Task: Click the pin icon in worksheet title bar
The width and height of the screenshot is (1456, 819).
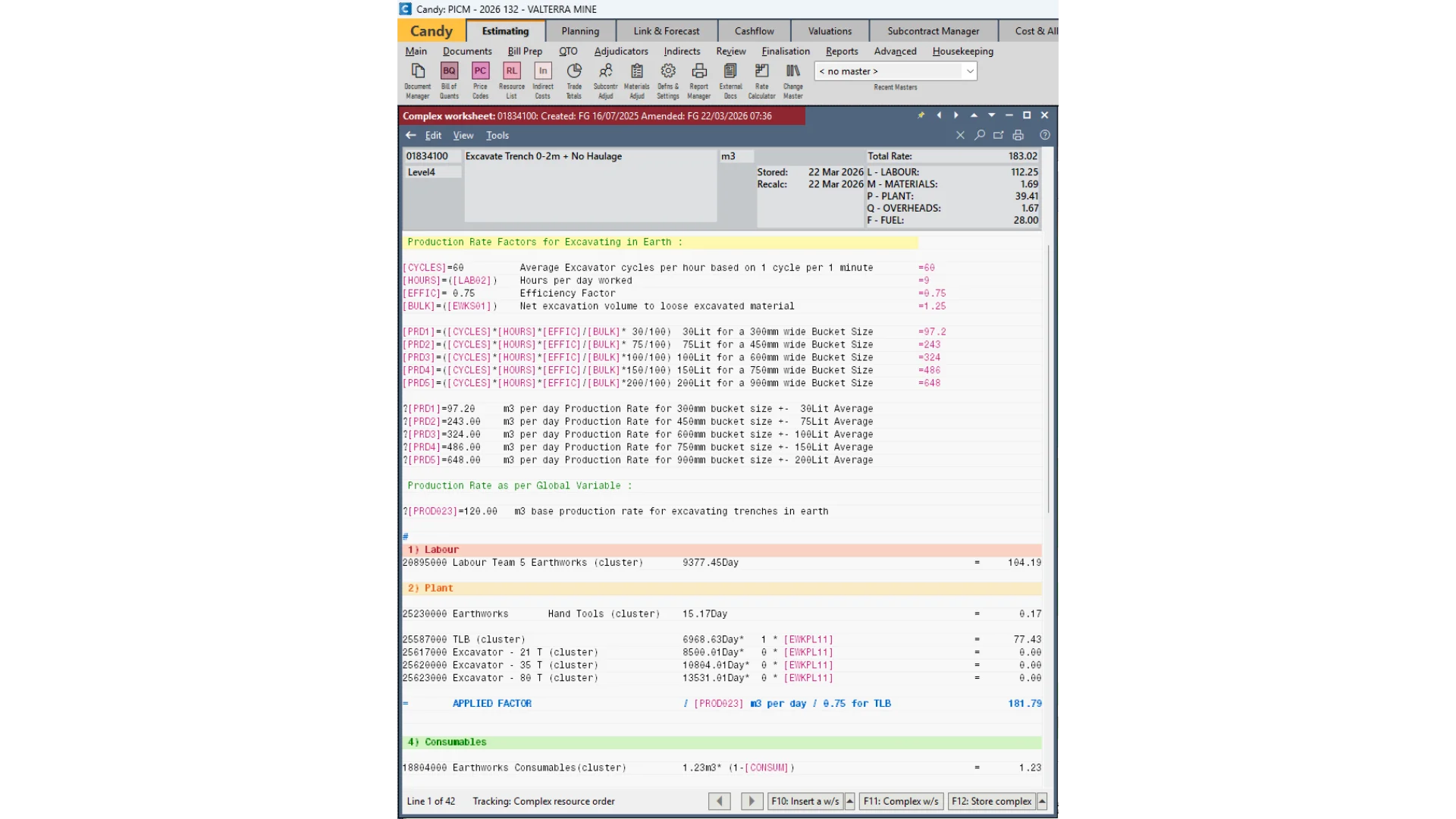Action: 921,115
